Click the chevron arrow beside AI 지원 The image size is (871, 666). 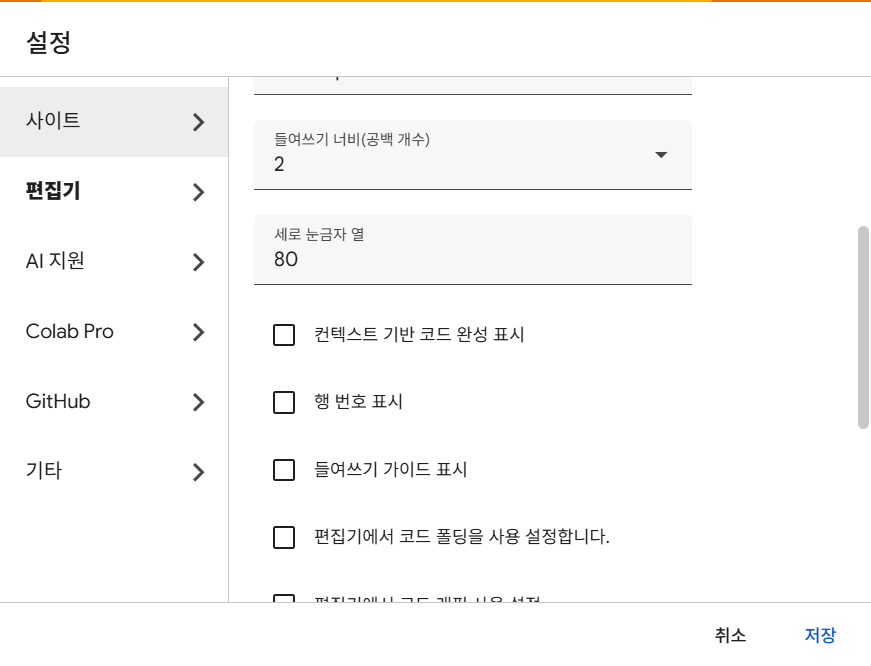click(198, 262)
